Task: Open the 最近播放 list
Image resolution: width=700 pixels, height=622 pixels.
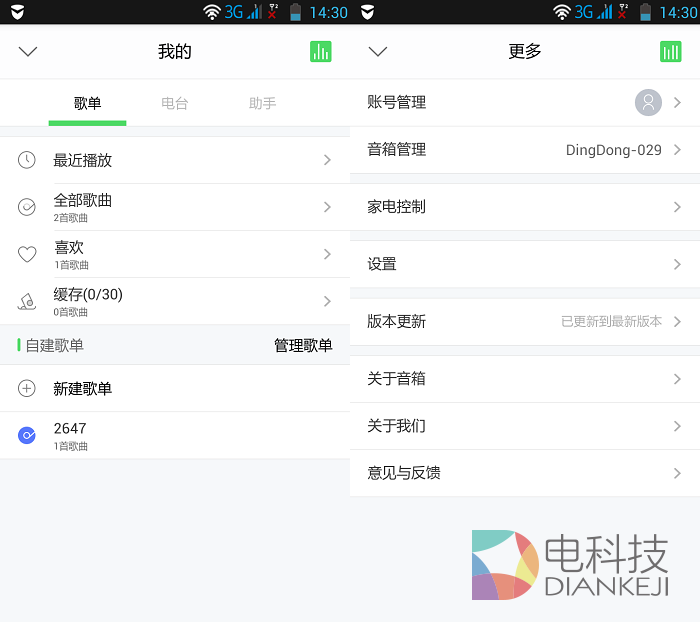Action: 175,160
